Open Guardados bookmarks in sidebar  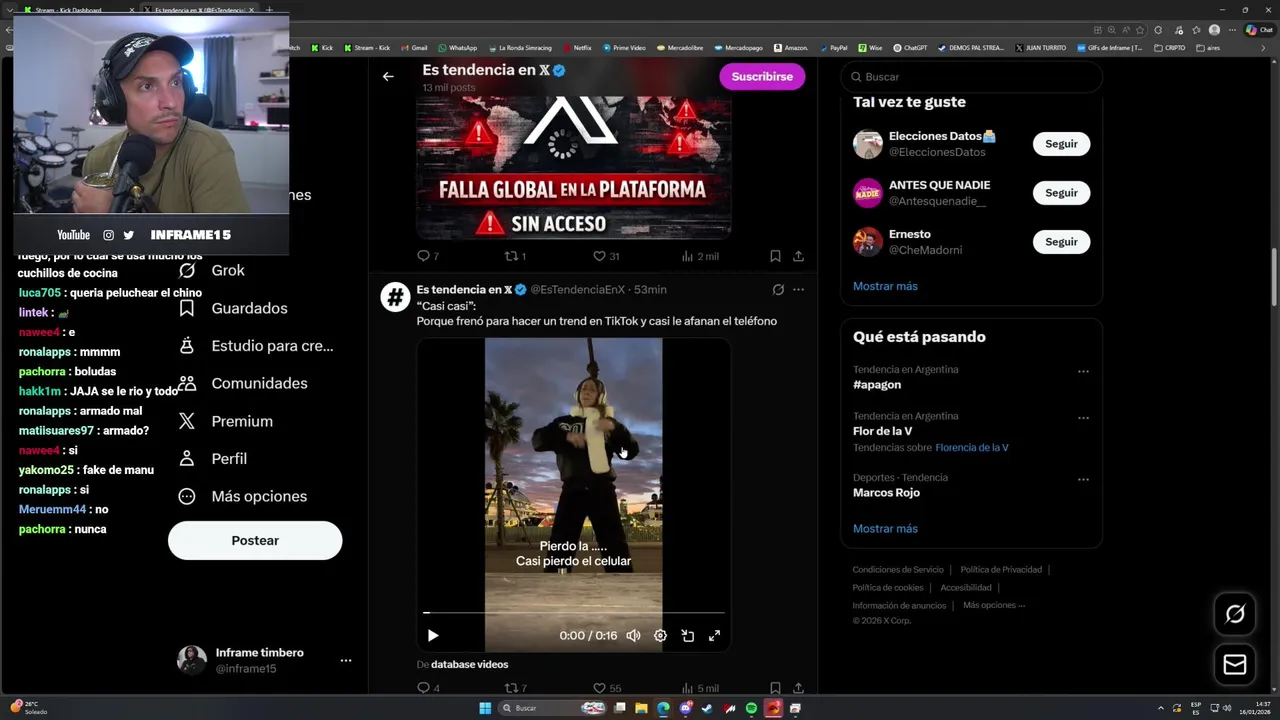coord(232,308)
